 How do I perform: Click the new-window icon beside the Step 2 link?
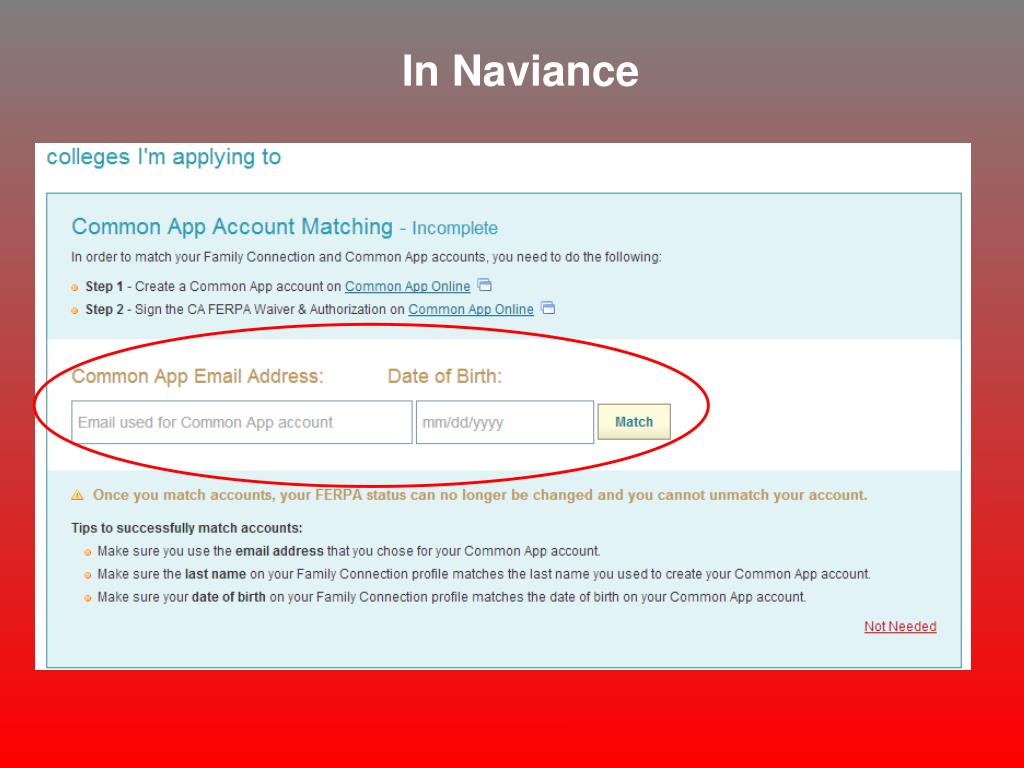(548, 308)
